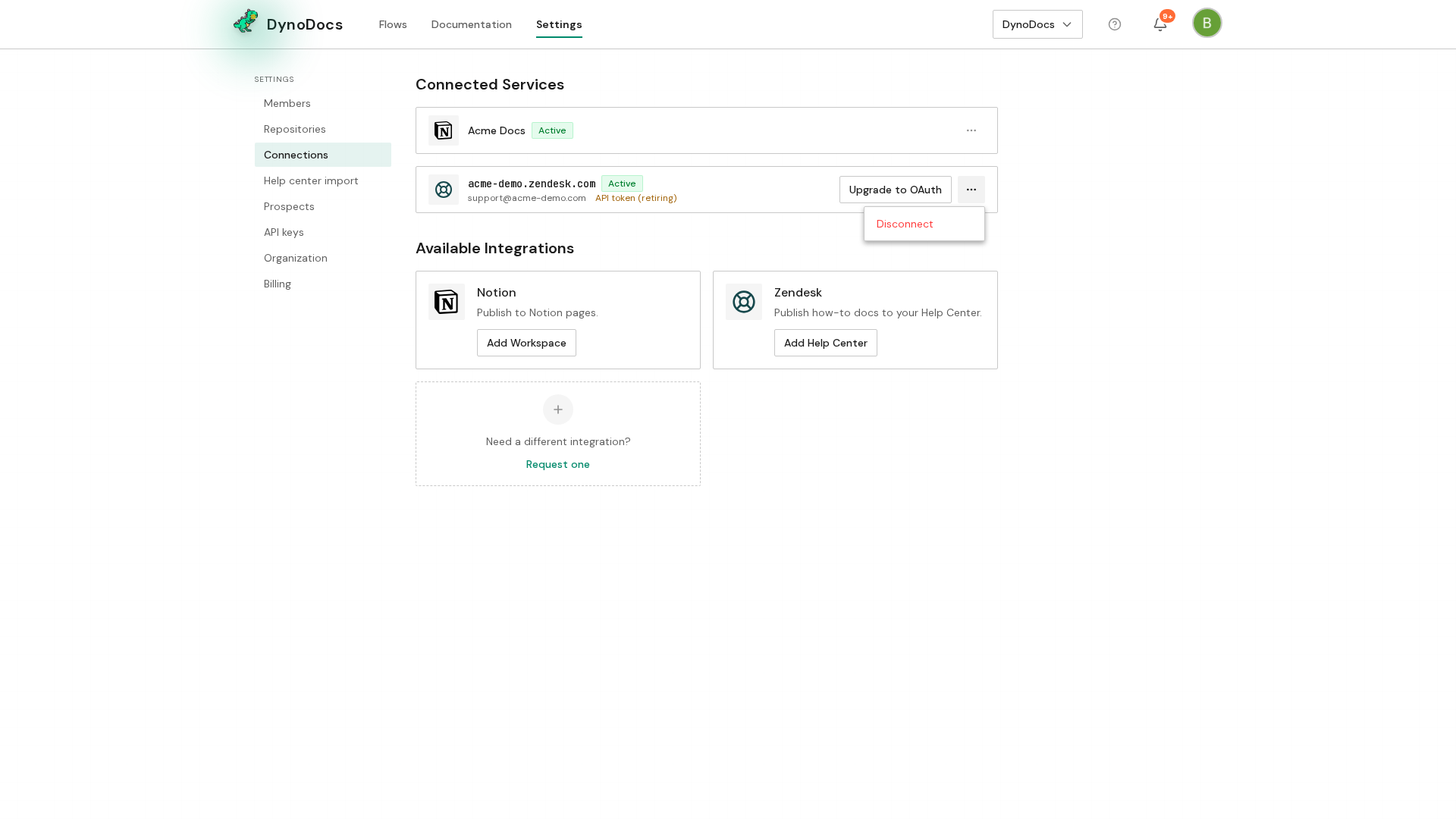Click the DynoDocs brand name text
1456x819 pixels.
[305, 24]
